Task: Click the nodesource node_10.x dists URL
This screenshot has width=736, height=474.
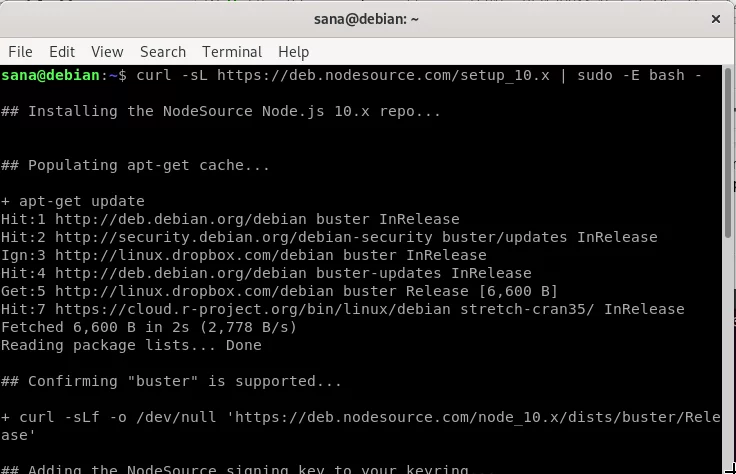Action: [360, 426]
